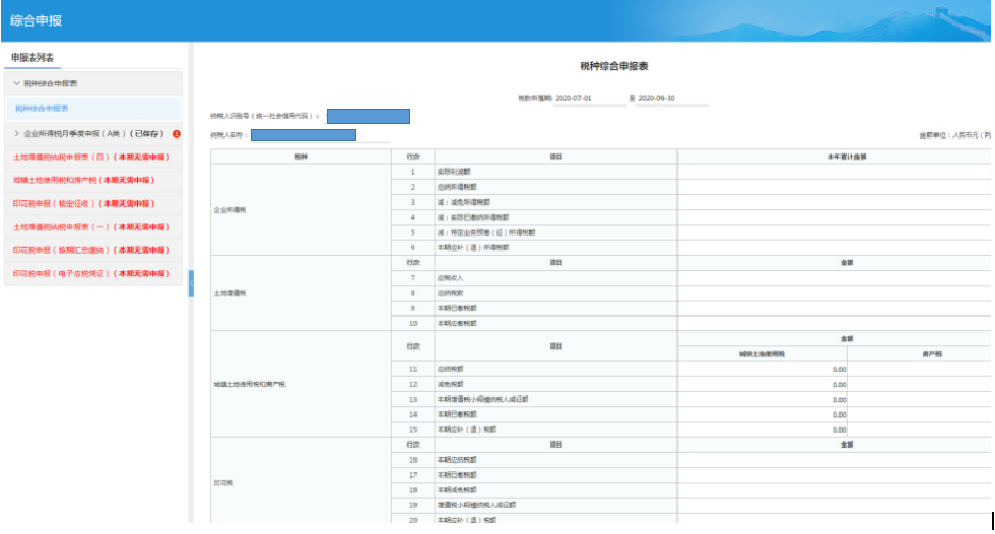Collapse the 税种综合申报表 group chevron

16,83
